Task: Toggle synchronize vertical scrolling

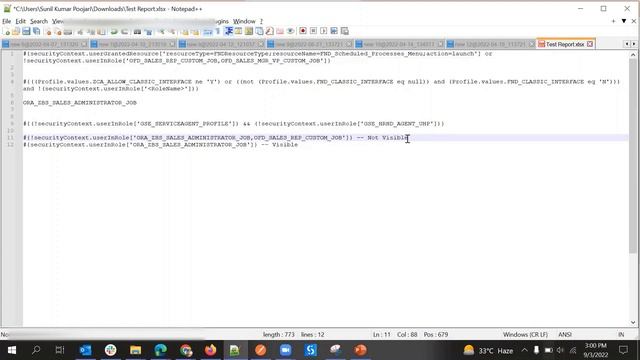Action: click(x=185, y=31)
